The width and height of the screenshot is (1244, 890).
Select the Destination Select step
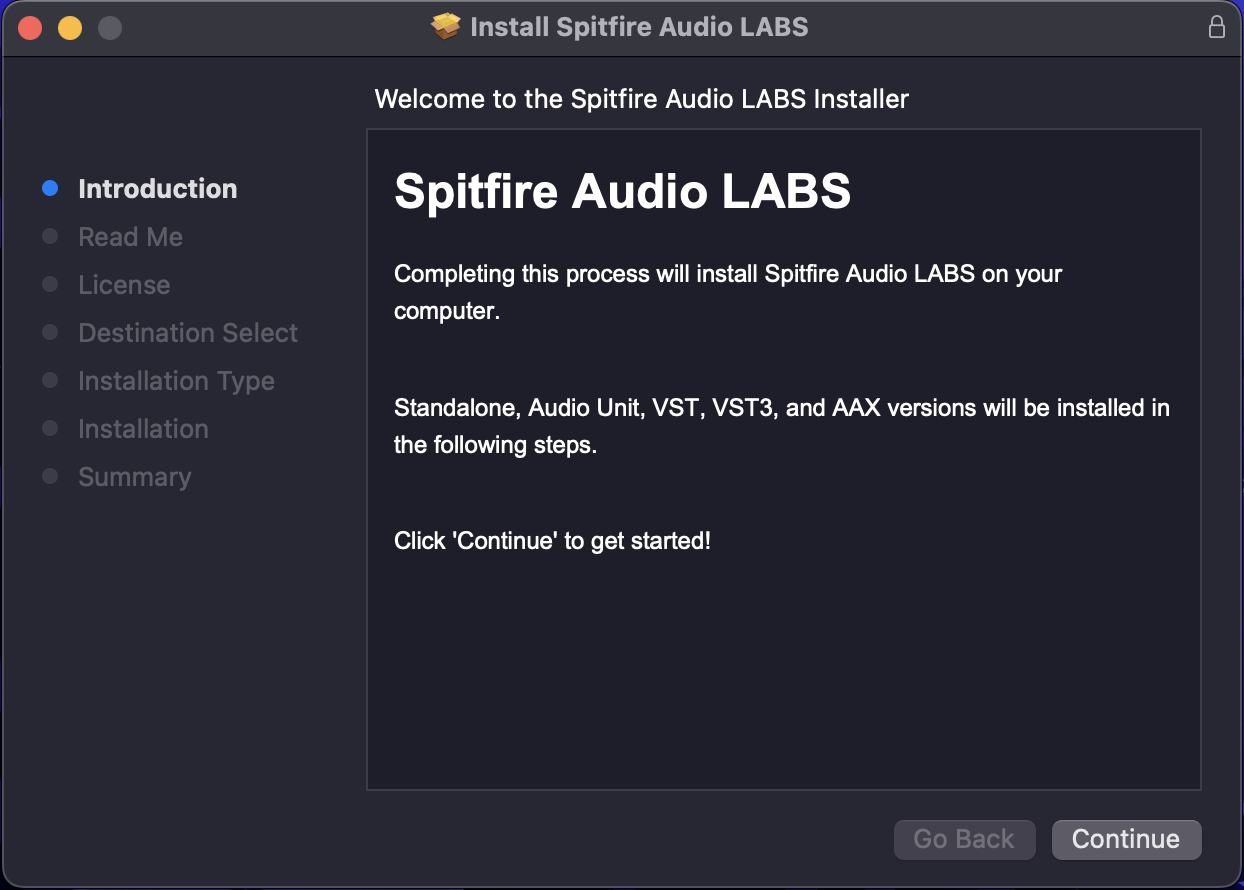click(188, 333)
